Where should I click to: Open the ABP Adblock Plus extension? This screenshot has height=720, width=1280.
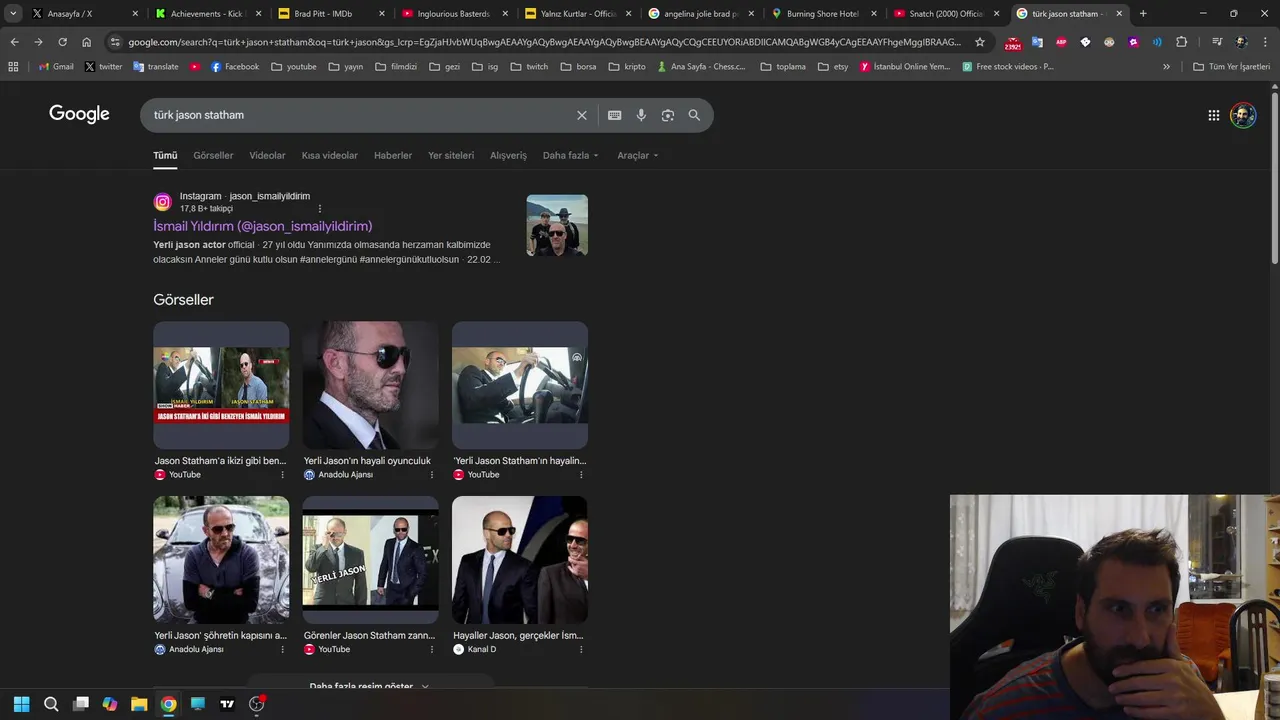click(1061, 42)
